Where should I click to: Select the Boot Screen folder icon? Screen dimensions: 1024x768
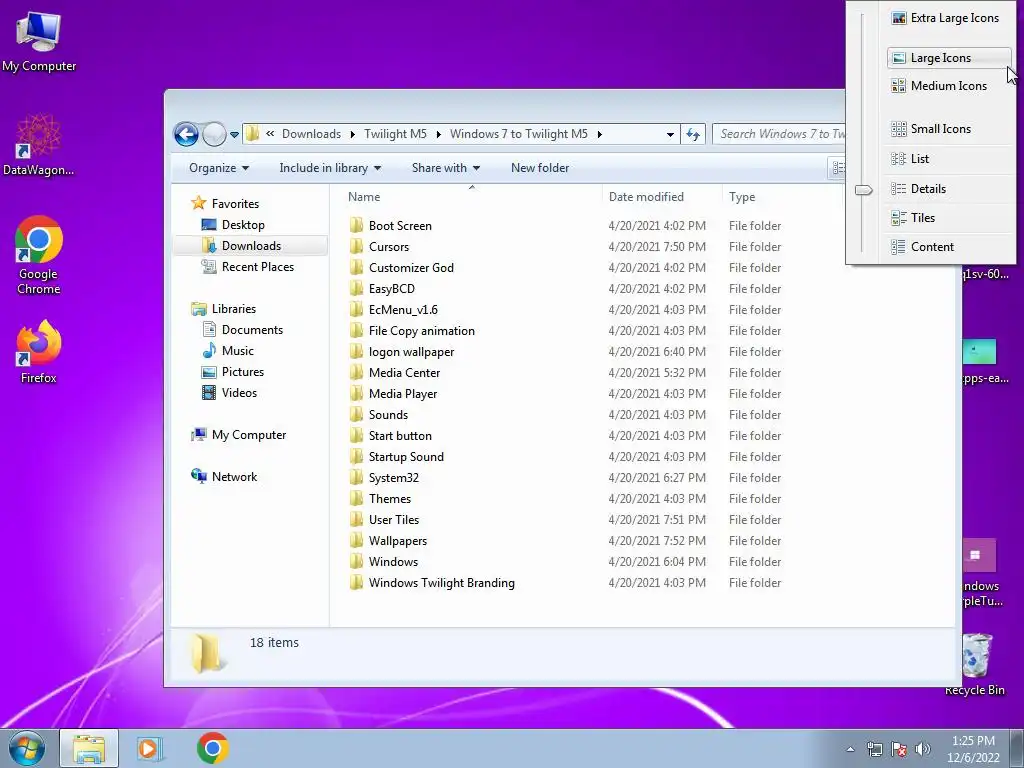point(357,226)
